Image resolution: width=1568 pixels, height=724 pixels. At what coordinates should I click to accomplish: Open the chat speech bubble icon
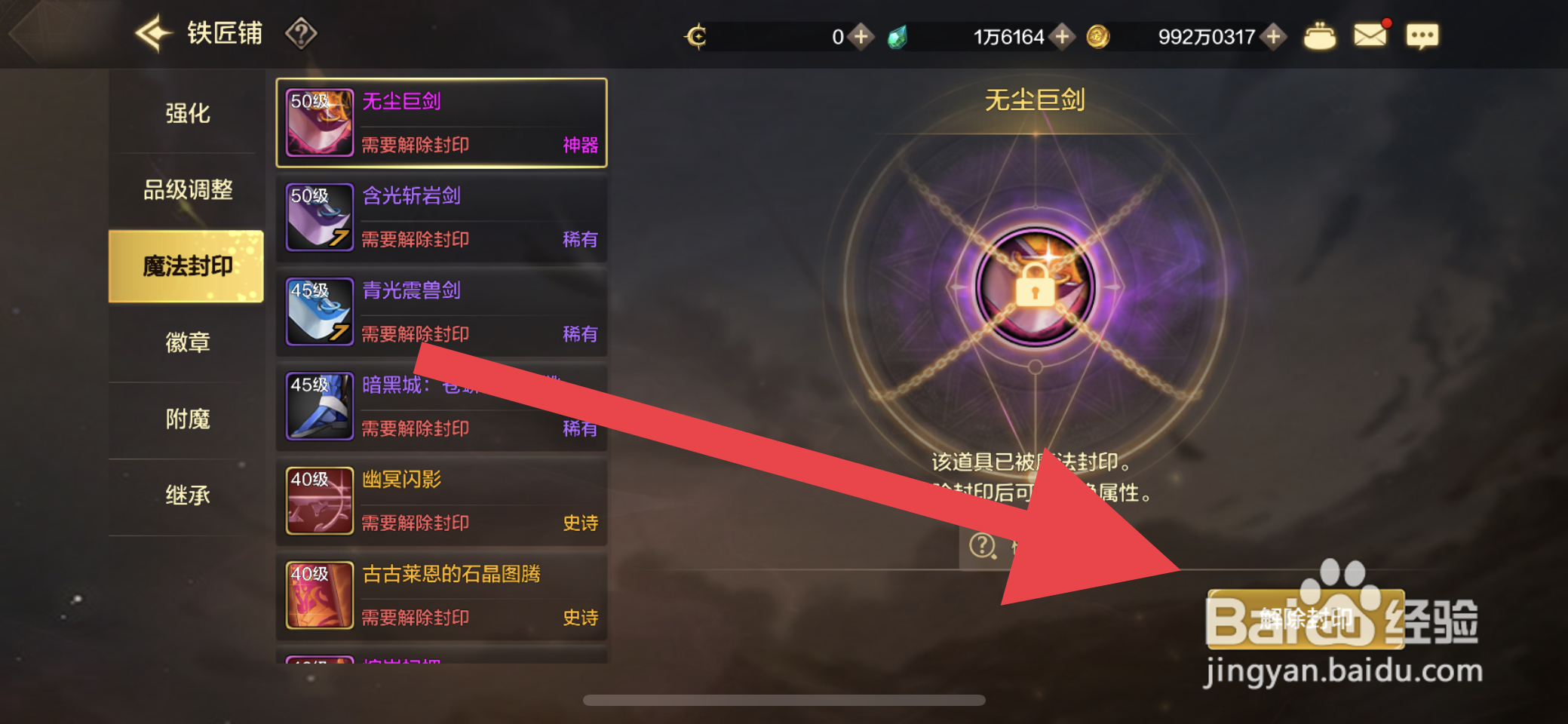point(1422,36)
